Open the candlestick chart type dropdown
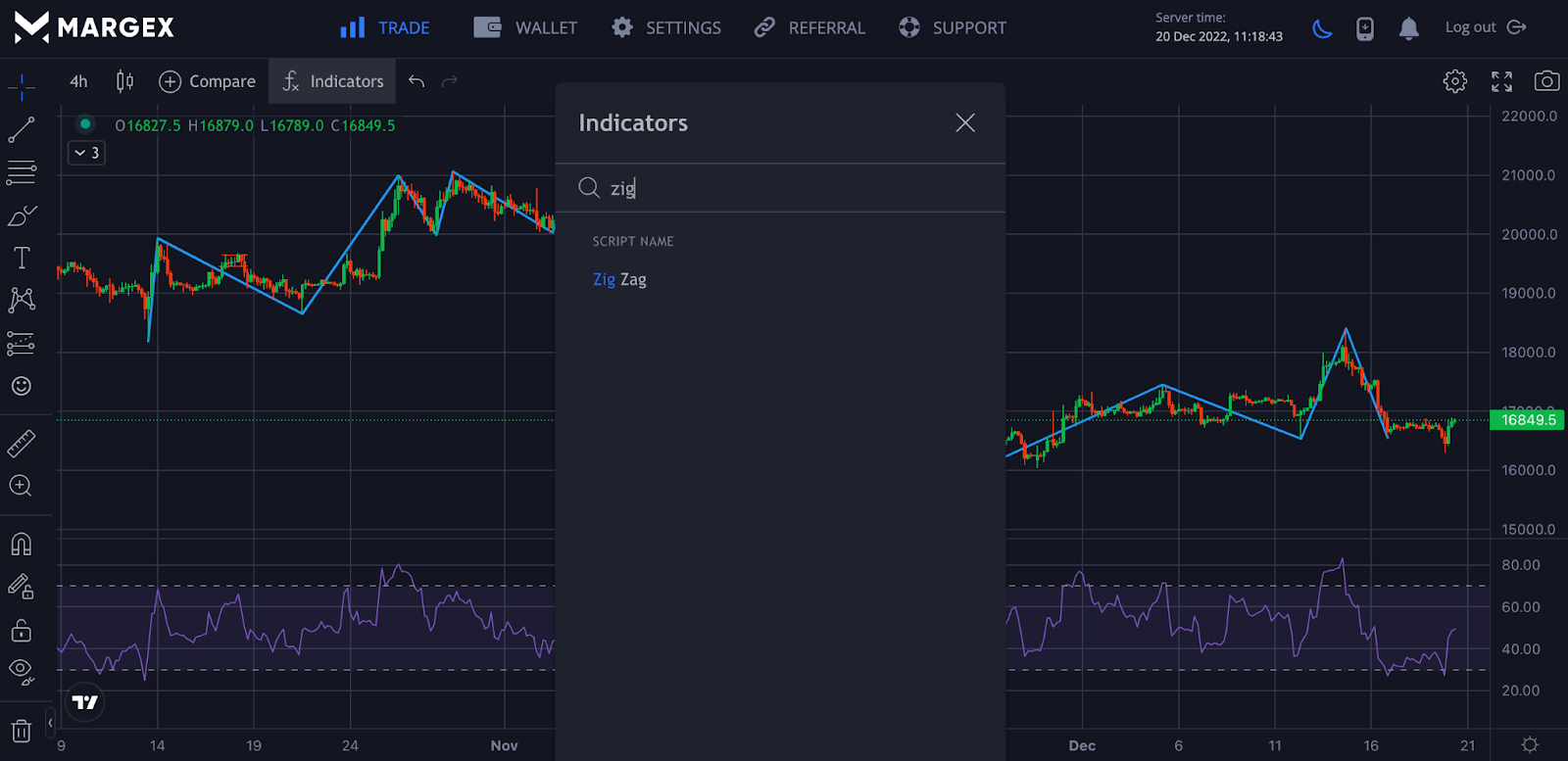 click(x=124, y=81)
